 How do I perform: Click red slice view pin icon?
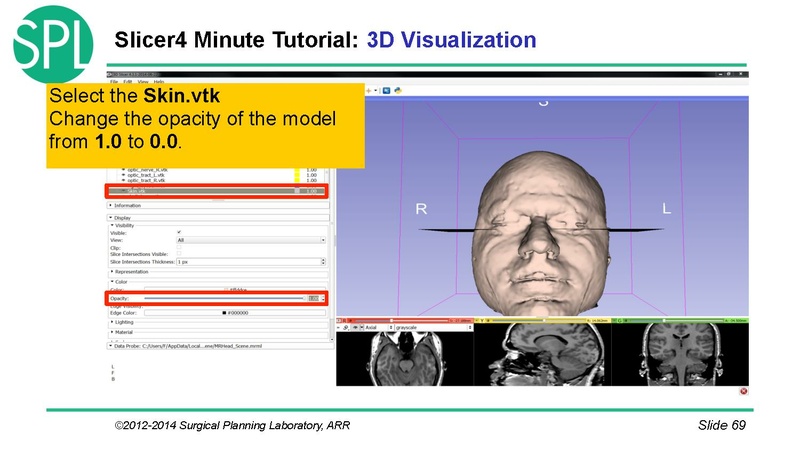(x=339, y=321)
